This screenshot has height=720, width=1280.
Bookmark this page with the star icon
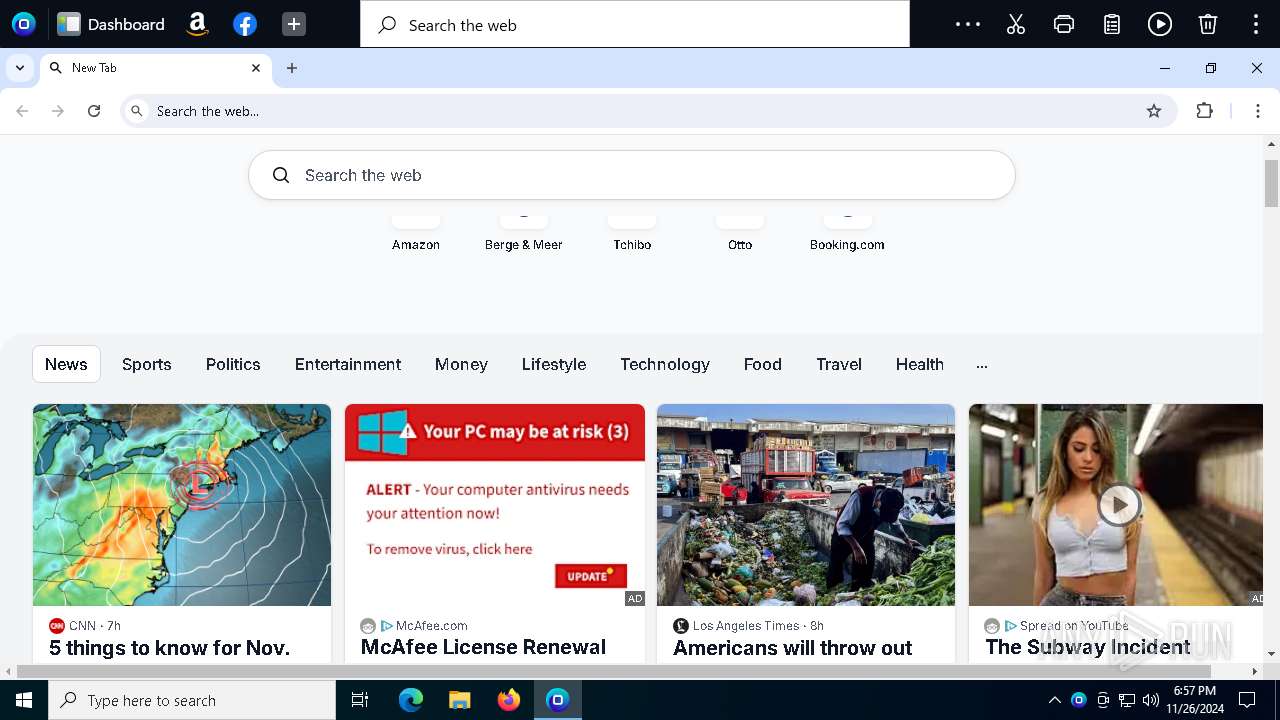[1154, 111]
